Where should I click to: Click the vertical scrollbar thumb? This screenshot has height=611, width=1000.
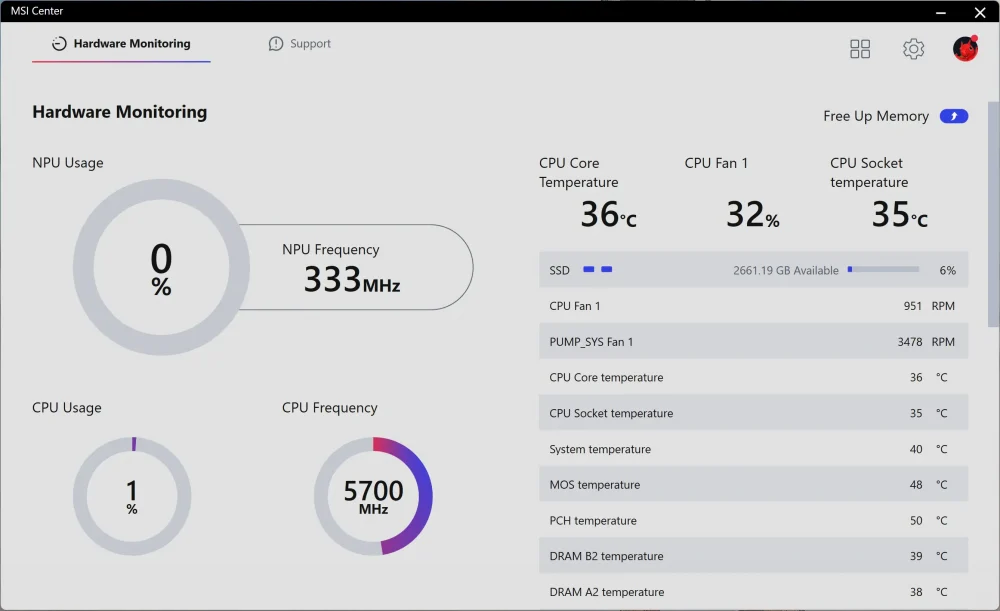click(x=993, y=214)
